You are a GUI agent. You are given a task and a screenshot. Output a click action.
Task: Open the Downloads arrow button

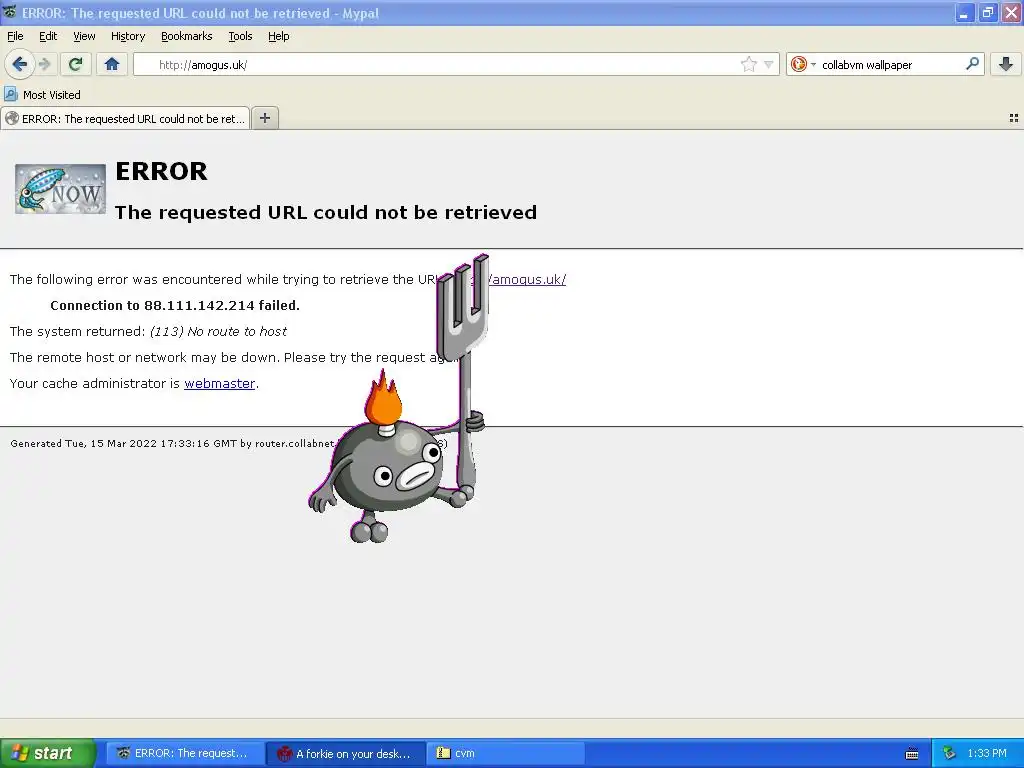point(1006,64)
